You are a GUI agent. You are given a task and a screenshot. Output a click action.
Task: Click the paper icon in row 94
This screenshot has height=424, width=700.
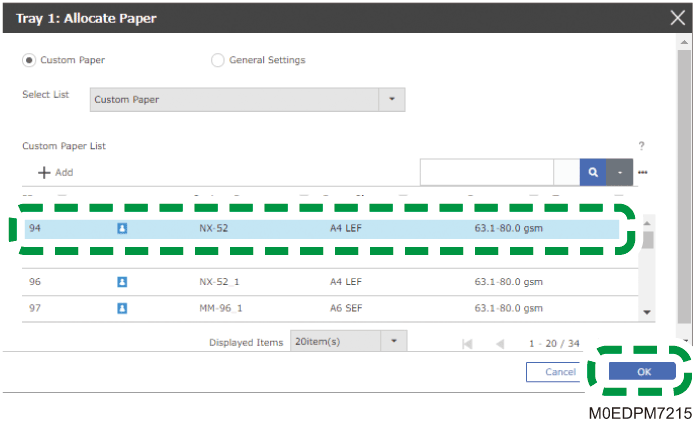122,228
